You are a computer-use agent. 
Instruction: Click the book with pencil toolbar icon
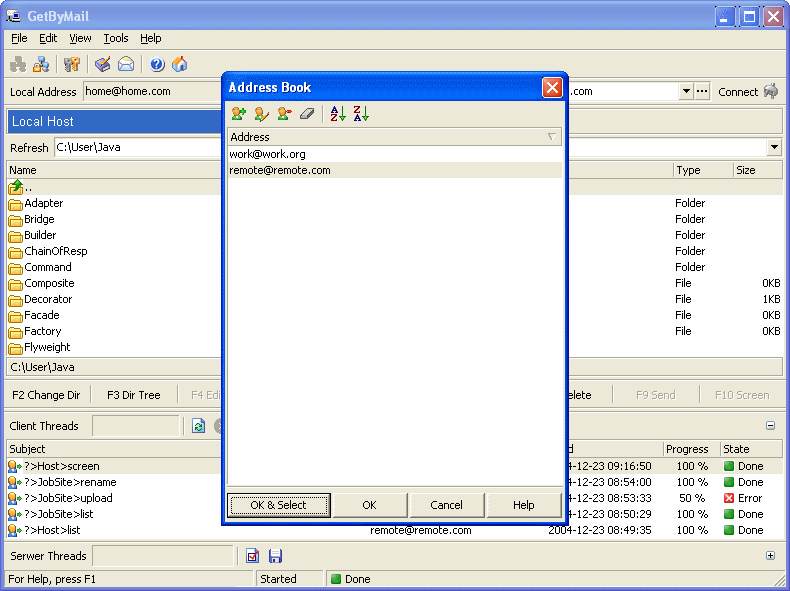pyautogui.click(x=102, y=64)
